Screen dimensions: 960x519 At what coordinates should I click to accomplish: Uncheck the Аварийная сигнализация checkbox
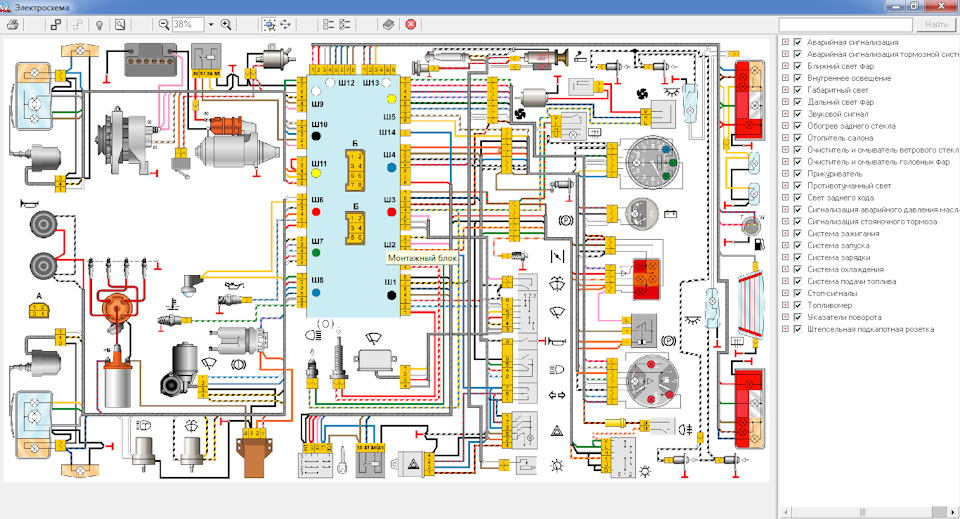798,42
